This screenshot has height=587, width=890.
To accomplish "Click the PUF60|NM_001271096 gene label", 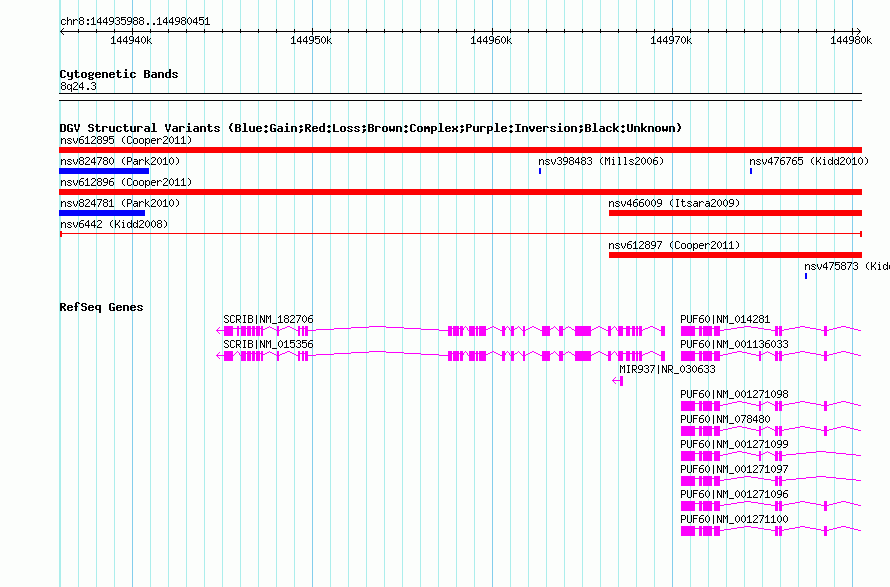I will pos(734,494).
